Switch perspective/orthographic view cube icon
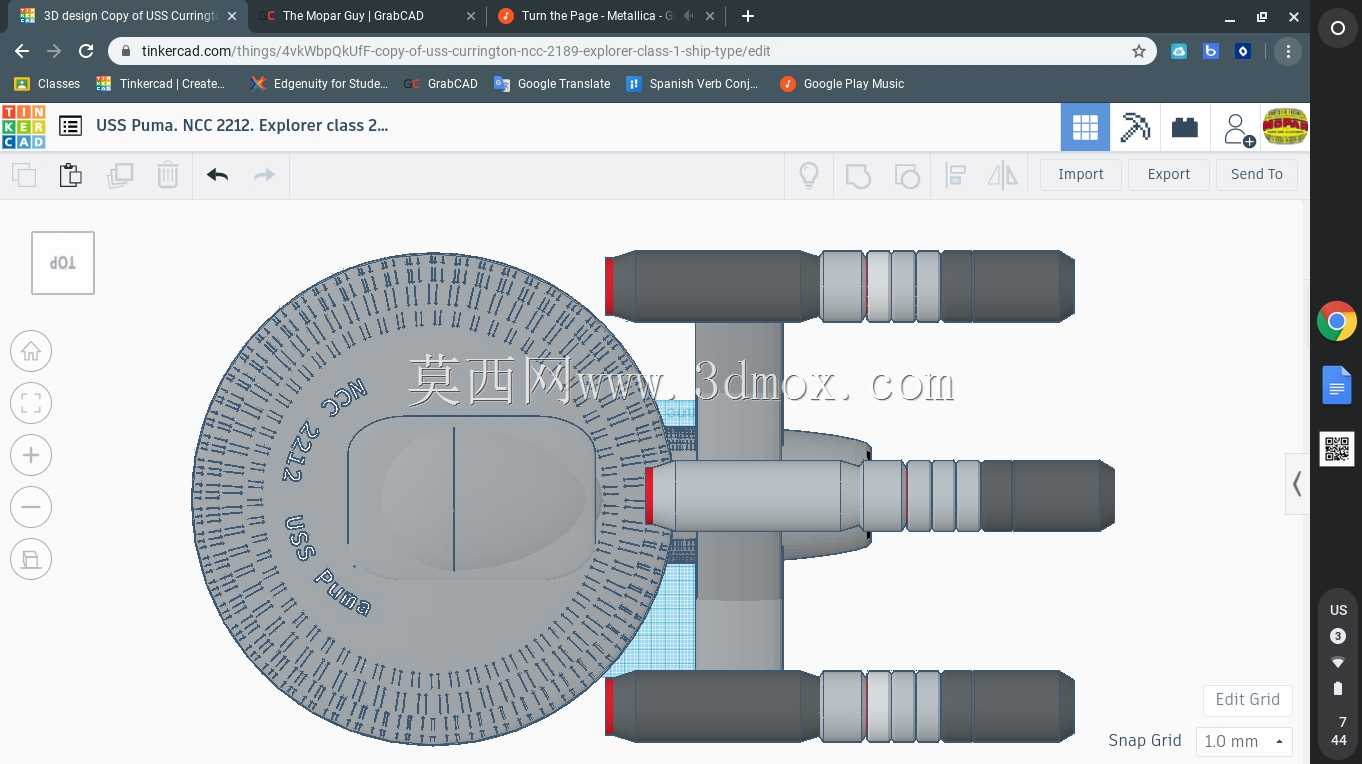The width and height of the screenshot is (1362, 764). (x=31, y=559)
